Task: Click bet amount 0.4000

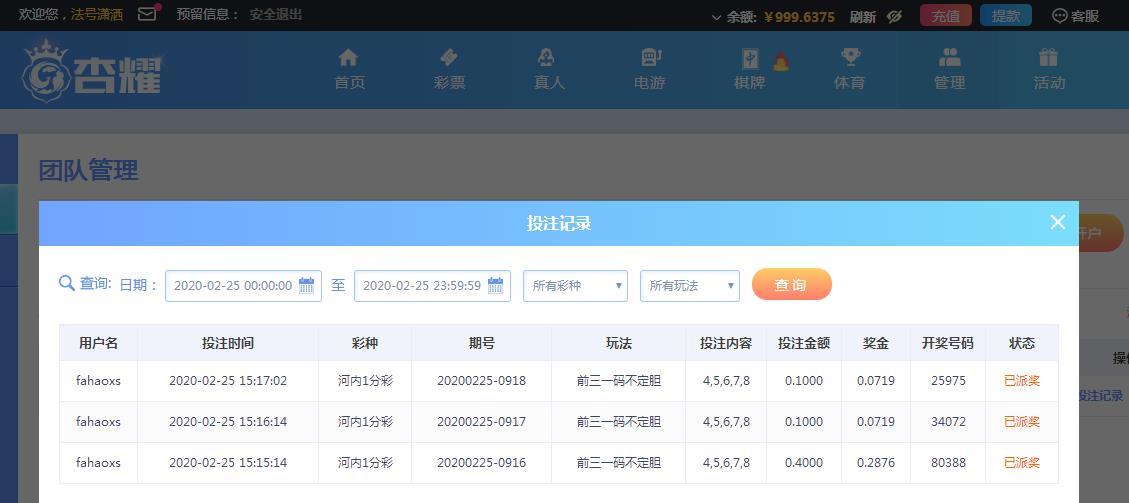Action: 804,463
